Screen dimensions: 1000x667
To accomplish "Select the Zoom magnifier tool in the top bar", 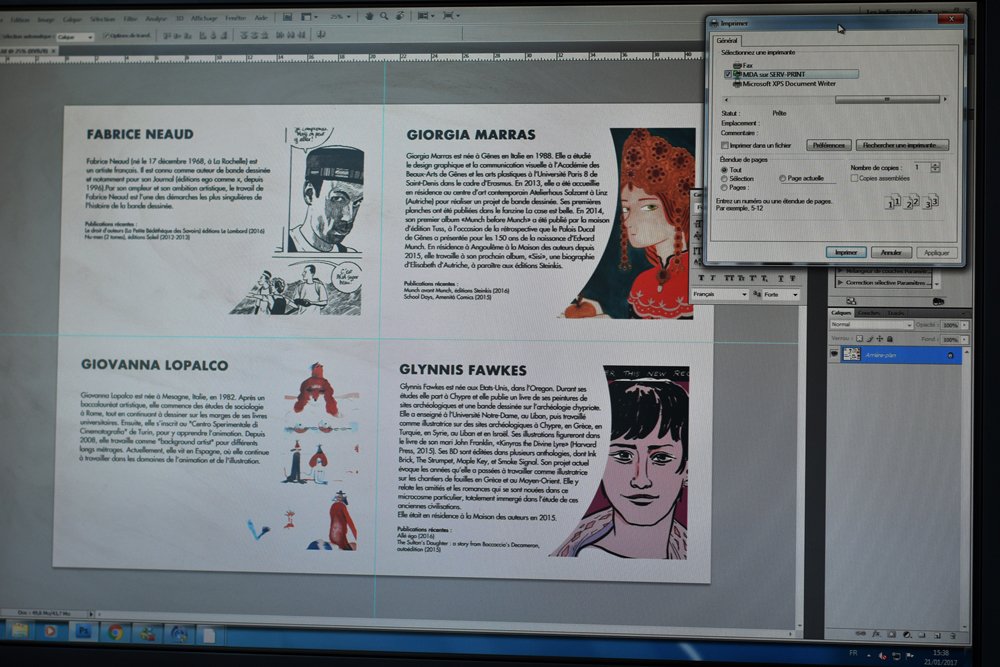I will pyautogui.click(x=385, y=16).
